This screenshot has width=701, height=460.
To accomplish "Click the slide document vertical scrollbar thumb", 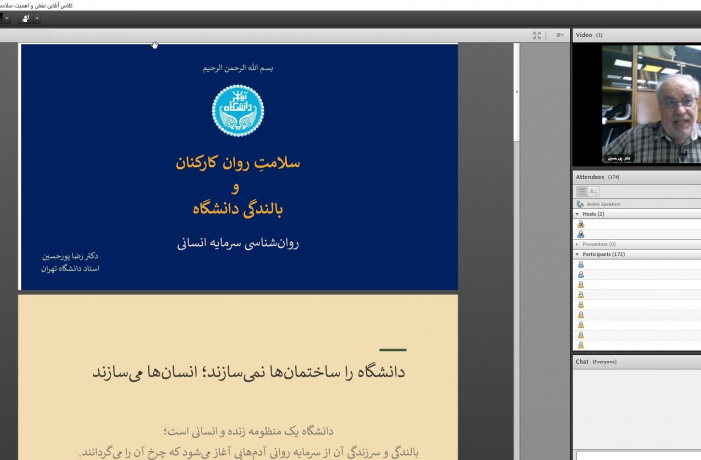I will (x=516, y=93).
